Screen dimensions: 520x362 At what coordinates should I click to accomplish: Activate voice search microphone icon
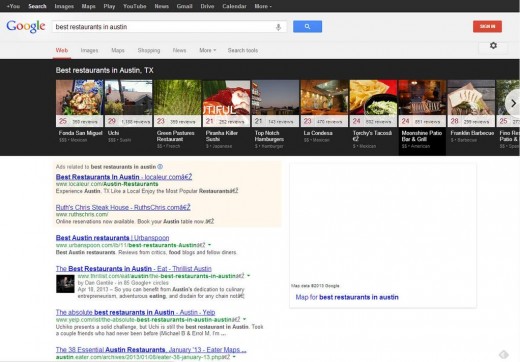tap(278, 27)
